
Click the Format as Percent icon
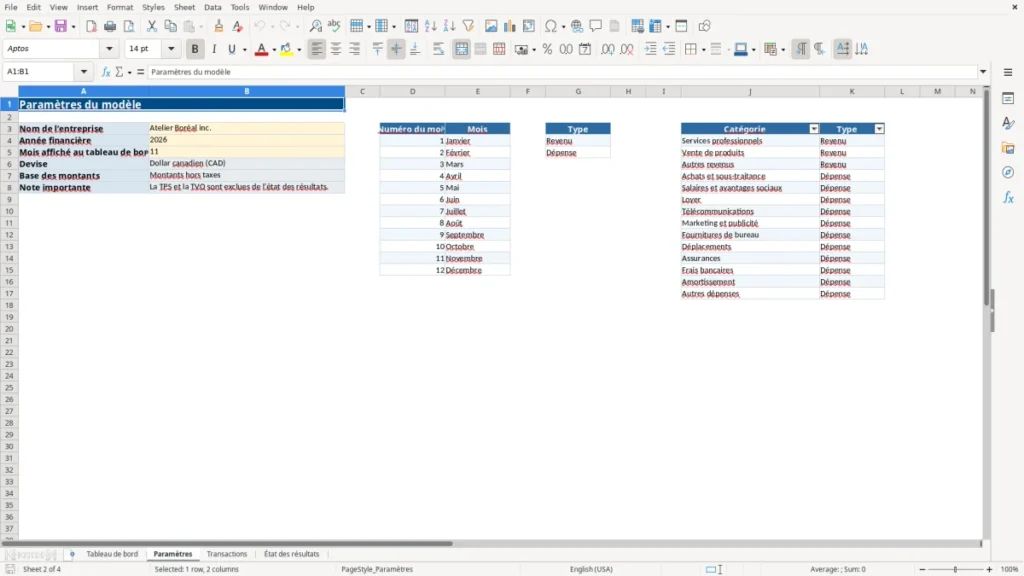click(x=547, y=49)
